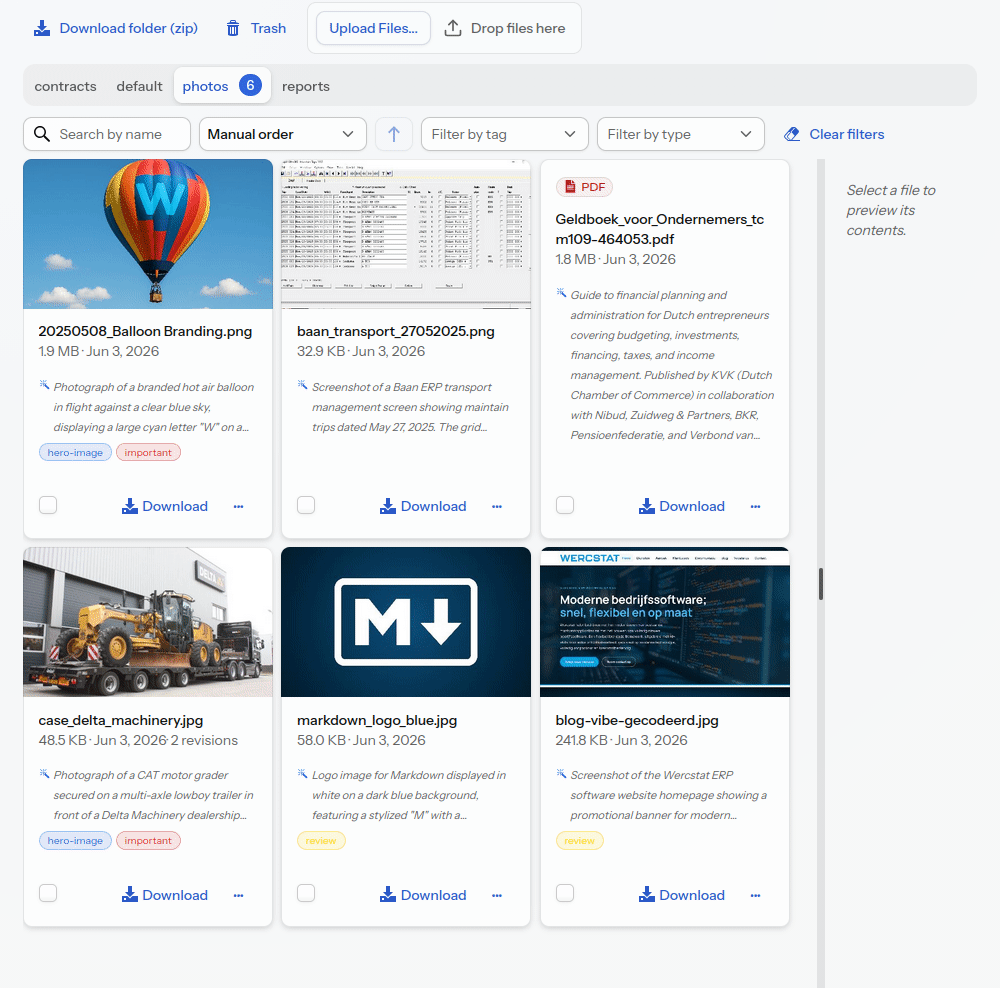Select checkbox for 20250508_Balloon Branding.png

click(48, 505)
